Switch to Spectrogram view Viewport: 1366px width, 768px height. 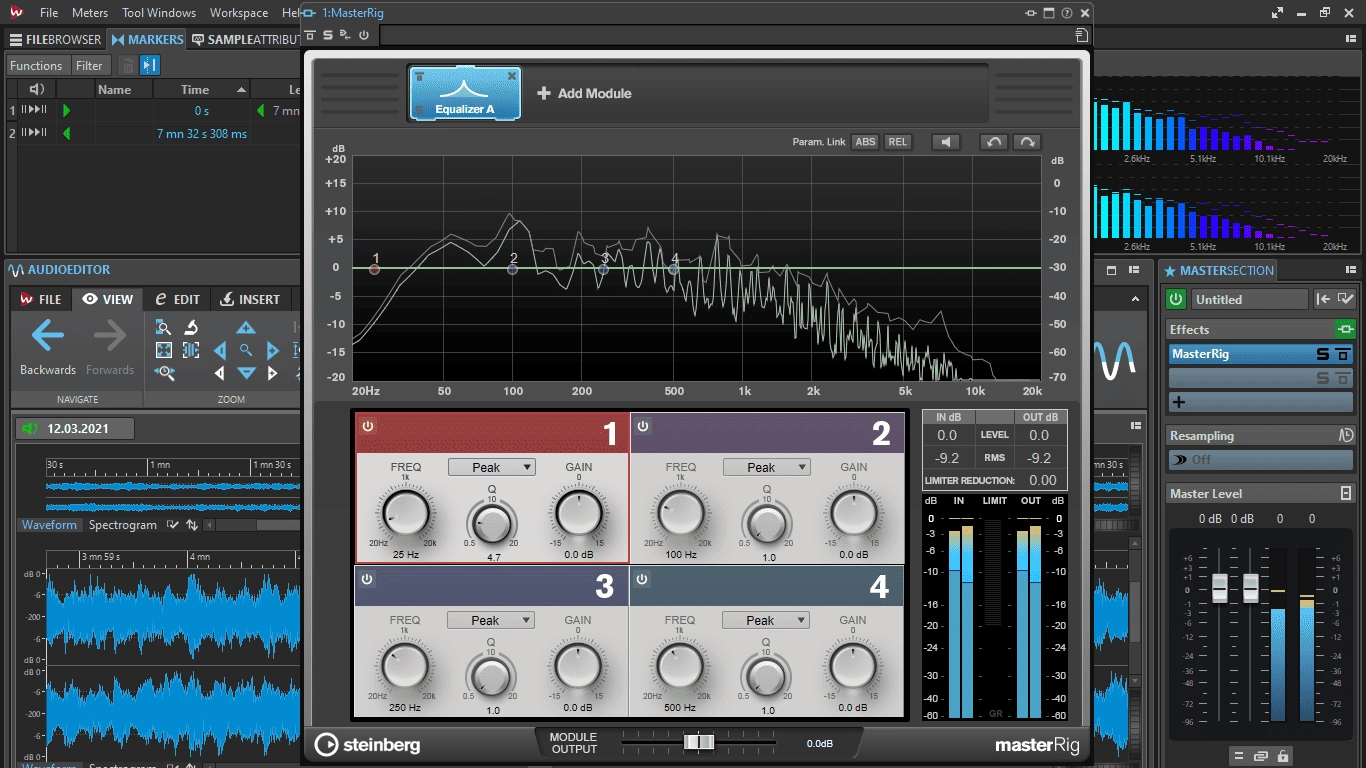click(x=122, y=525)
